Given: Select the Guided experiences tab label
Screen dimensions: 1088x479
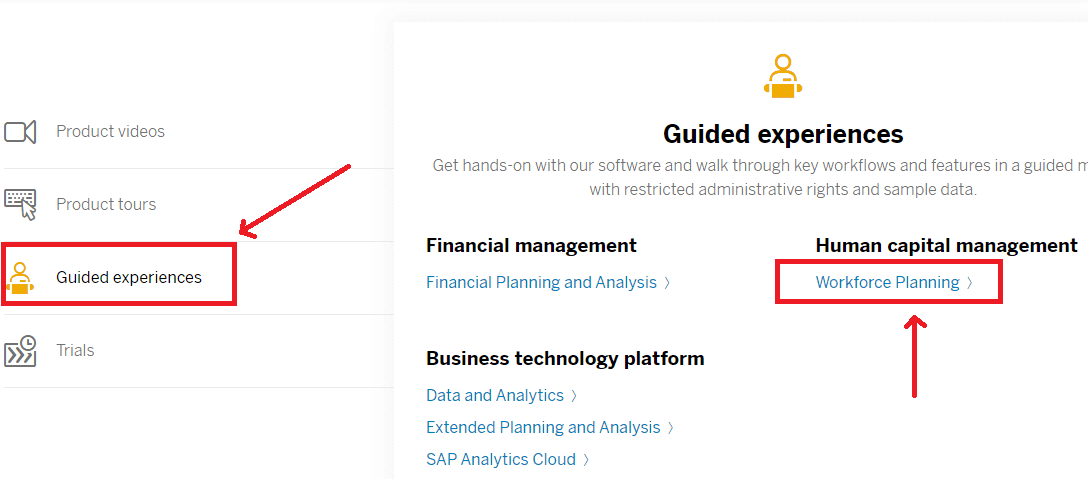Looking at the screenshot, I should click(x=129, y=278).
